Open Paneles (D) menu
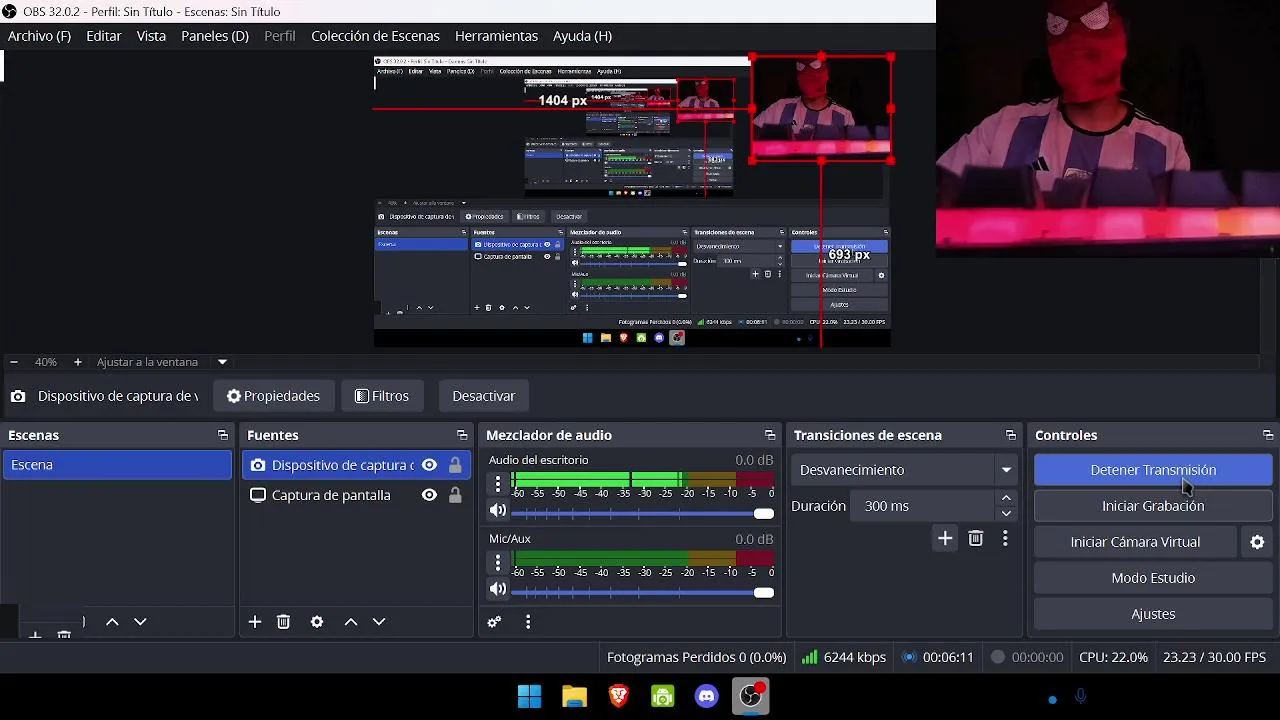 (215, 36)
